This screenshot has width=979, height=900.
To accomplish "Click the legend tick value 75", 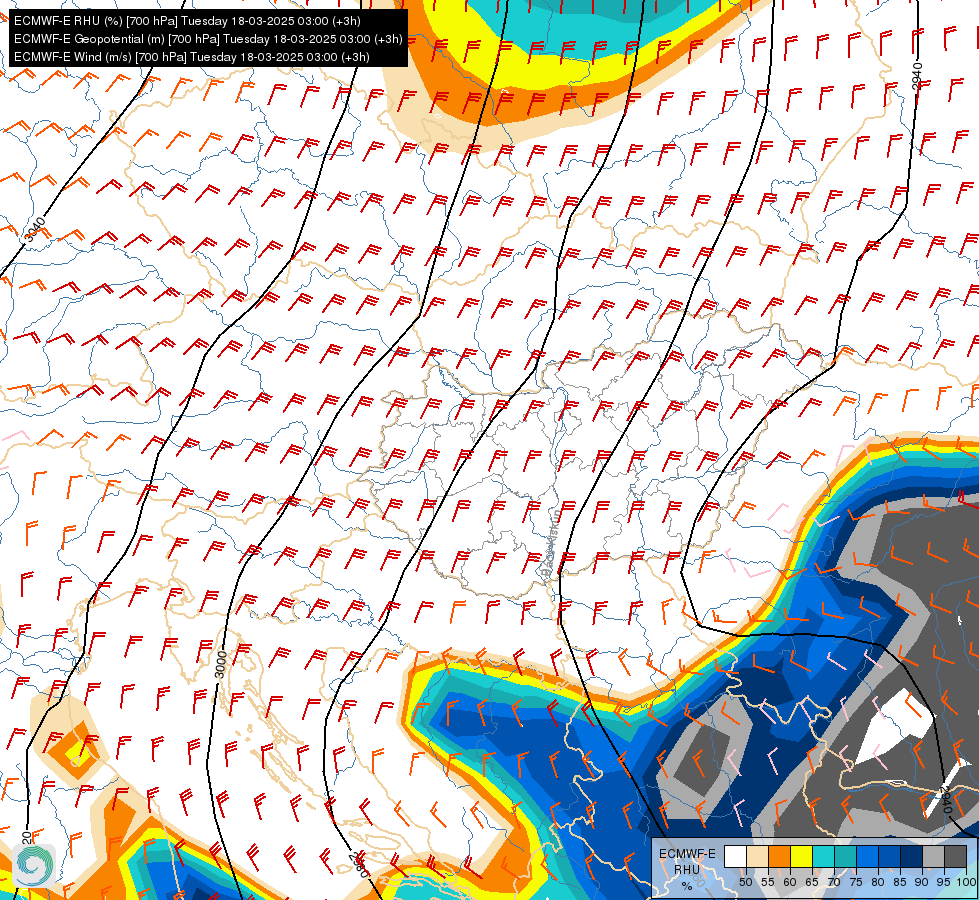I will click(856, 882).
